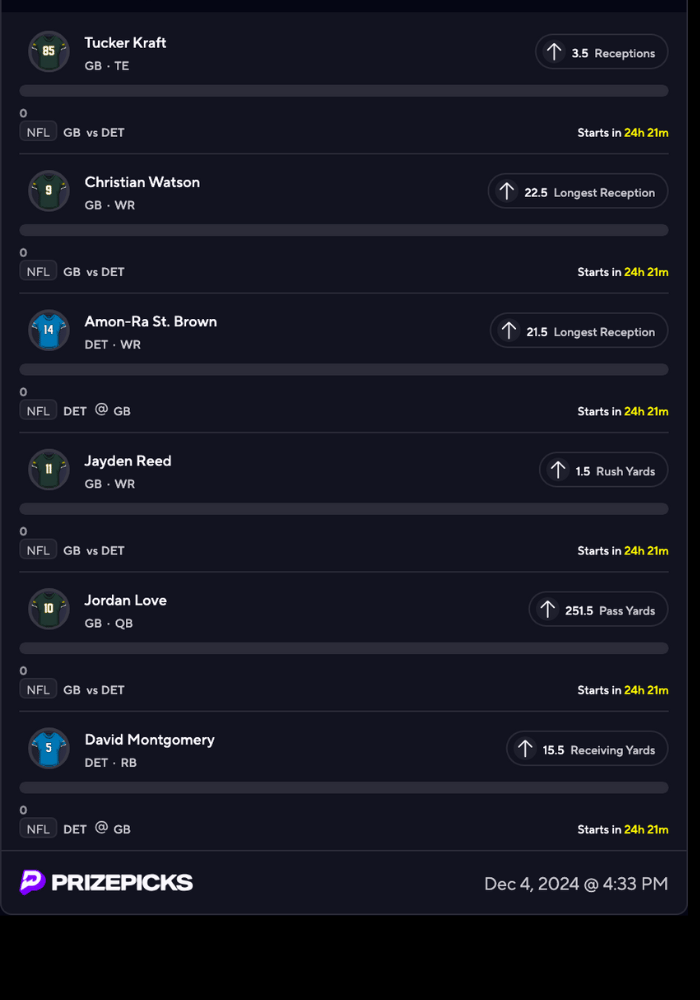The image size is (700, 1000).
Task: Click the NFL tag under Tucker Kraft
Action: (x=38, y=132)
